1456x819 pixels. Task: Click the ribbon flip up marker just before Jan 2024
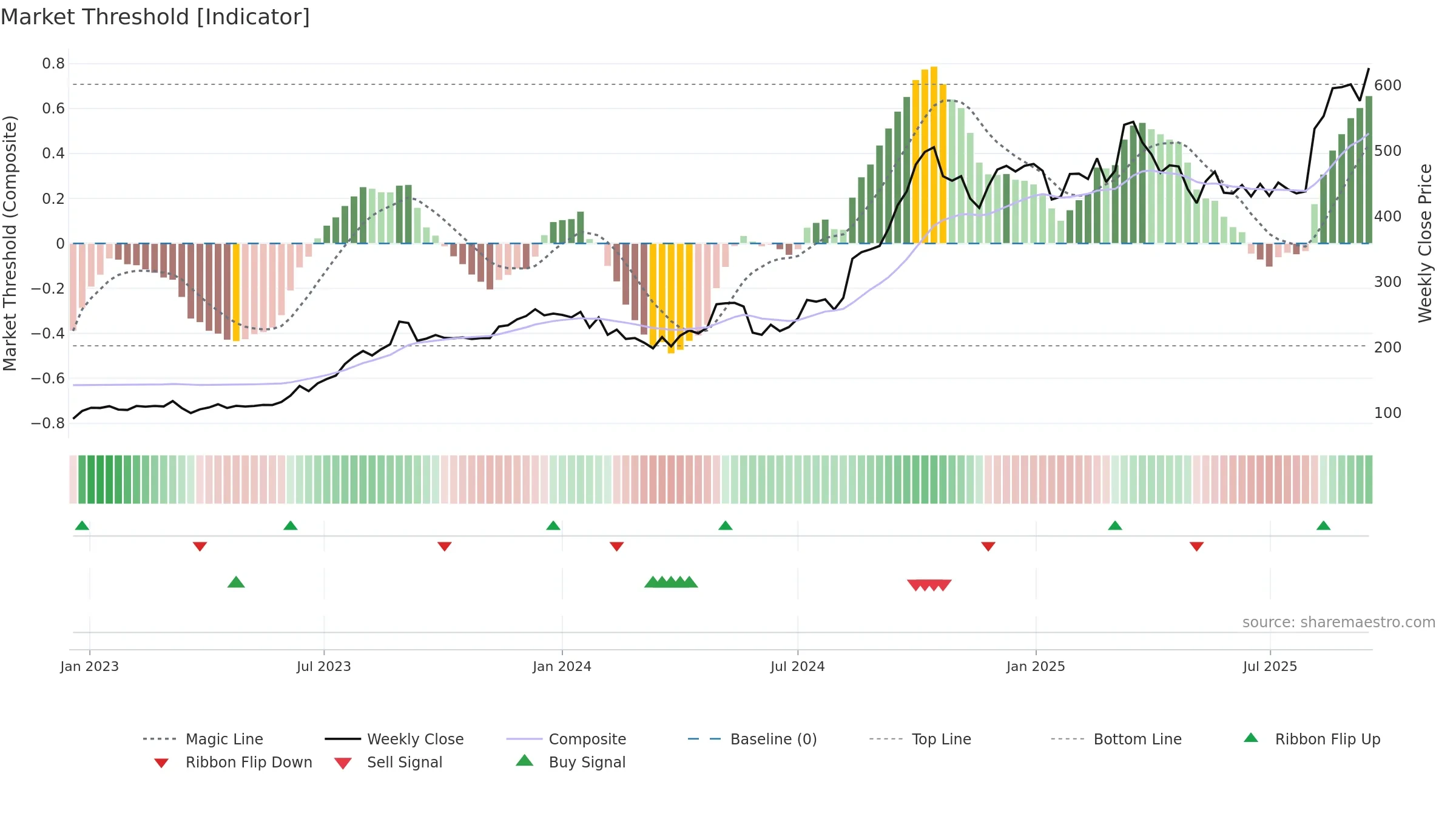(553, 525)
